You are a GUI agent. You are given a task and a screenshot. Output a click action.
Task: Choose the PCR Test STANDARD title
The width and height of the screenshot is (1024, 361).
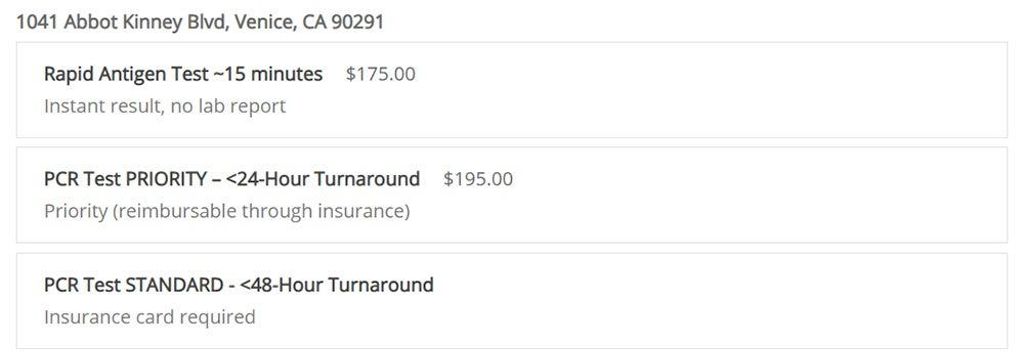coord(238,285)
